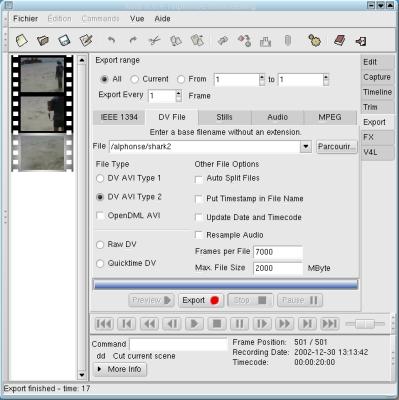The height and width of the screenshot is (400, 399).
Task: Switch to the IEEE 1394 tab
Action: point(119,117)
